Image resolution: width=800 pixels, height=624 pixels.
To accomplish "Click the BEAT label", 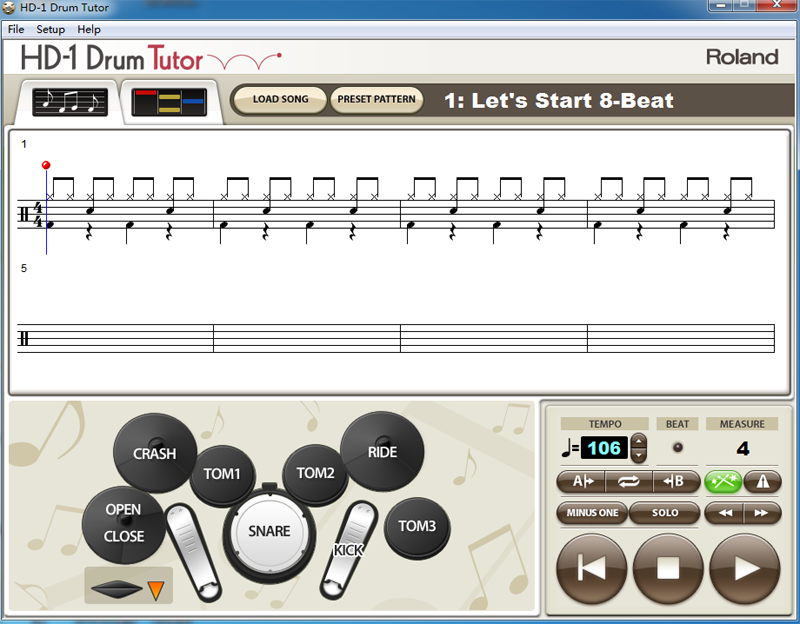I will pyautogui.click(x=677, y=424).
